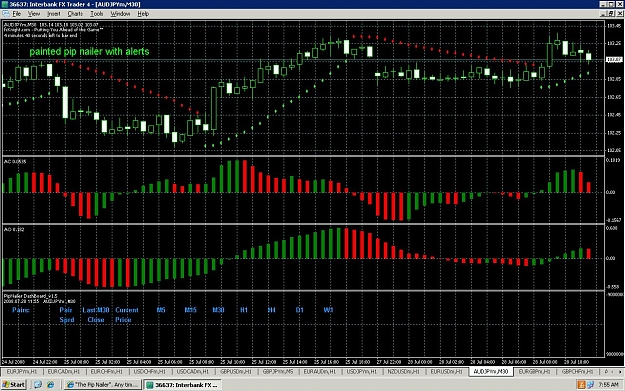Open the Show Desktop quick launch icon
The width and height of the screenshot is (625, 391).
tap(38, 385)
